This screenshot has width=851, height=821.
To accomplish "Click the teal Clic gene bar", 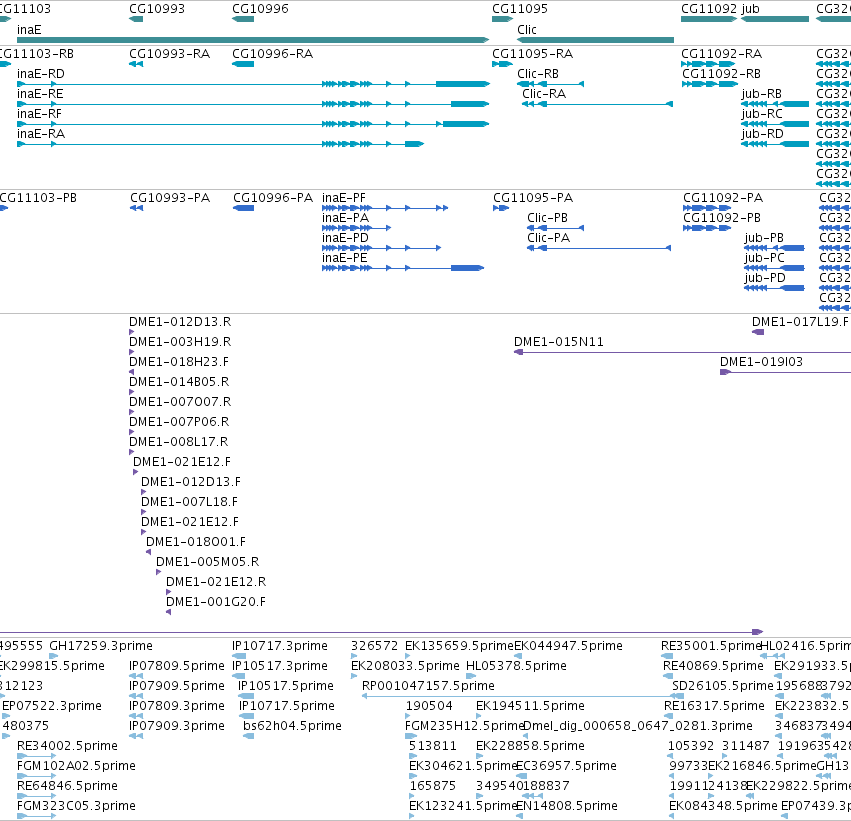I will tap(596, 40).
